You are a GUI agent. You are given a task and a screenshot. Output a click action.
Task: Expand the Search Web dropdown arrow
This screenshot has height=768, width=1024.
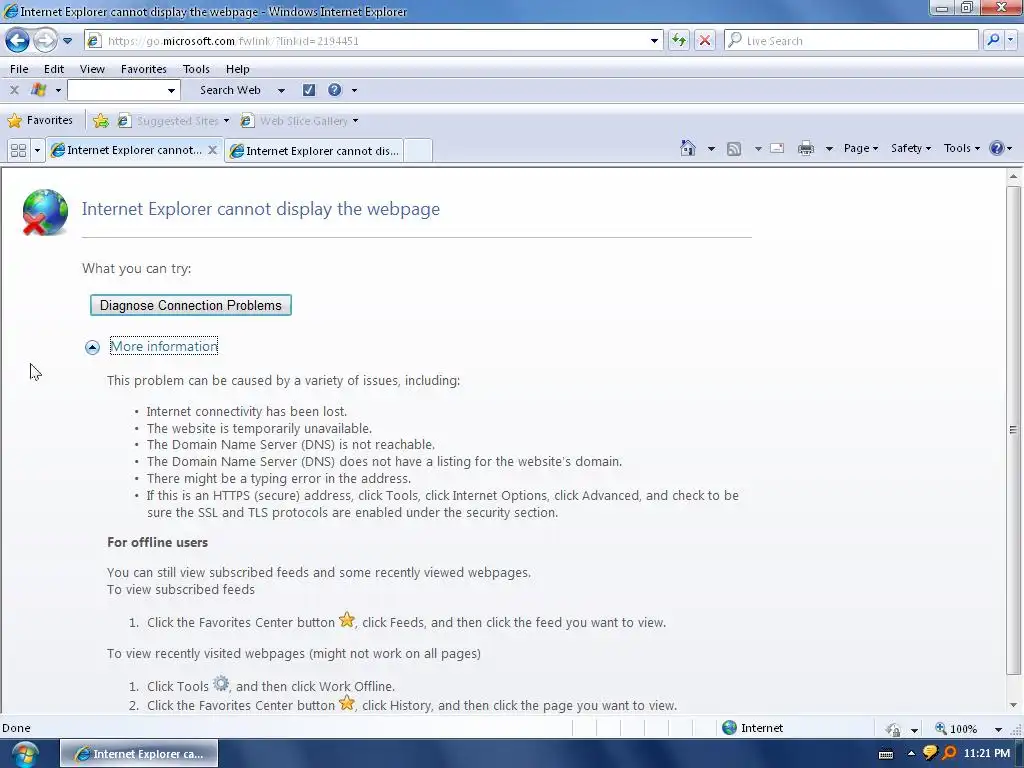(x=281, y=90)
